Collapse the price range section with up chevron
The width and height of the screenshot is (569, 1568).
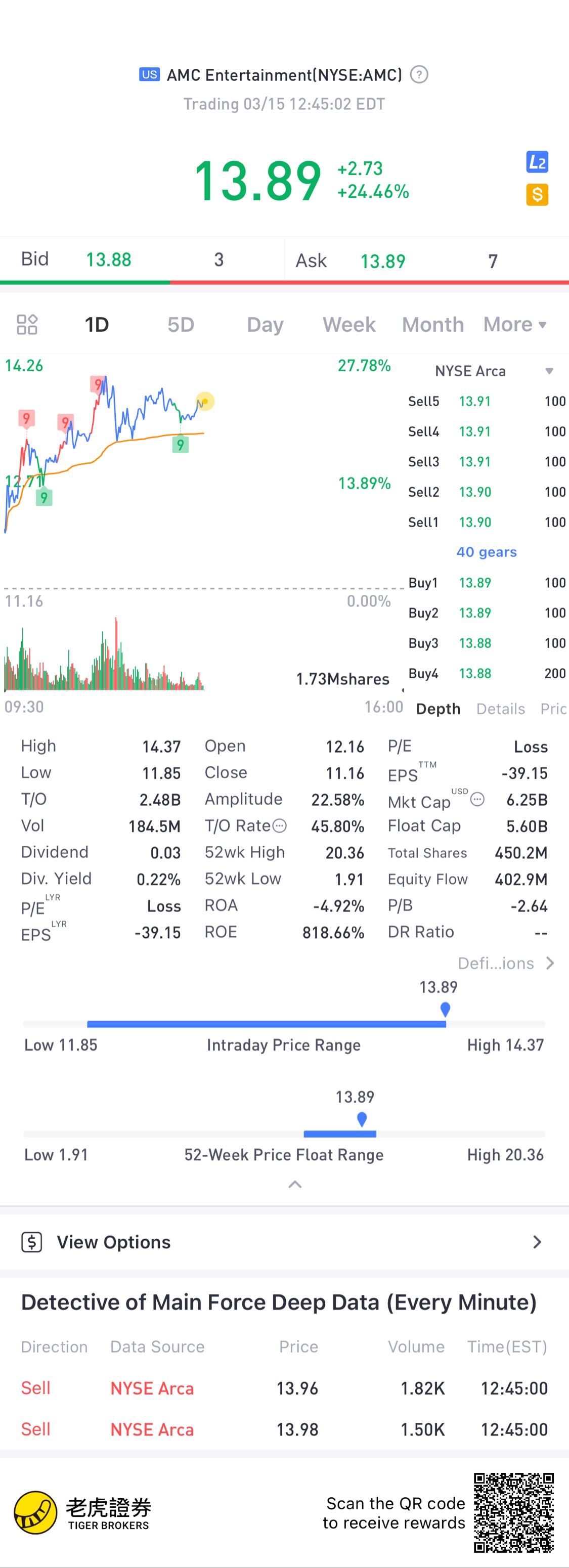pos(295,1184)
